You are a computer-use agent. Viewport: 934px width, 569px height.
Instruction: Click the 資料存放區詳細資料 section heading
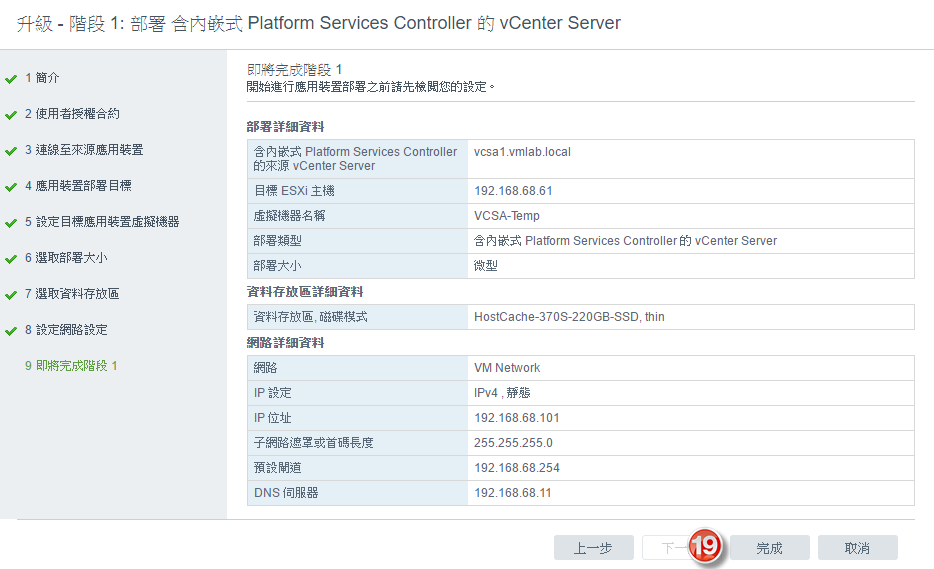(x=305, y=292)
